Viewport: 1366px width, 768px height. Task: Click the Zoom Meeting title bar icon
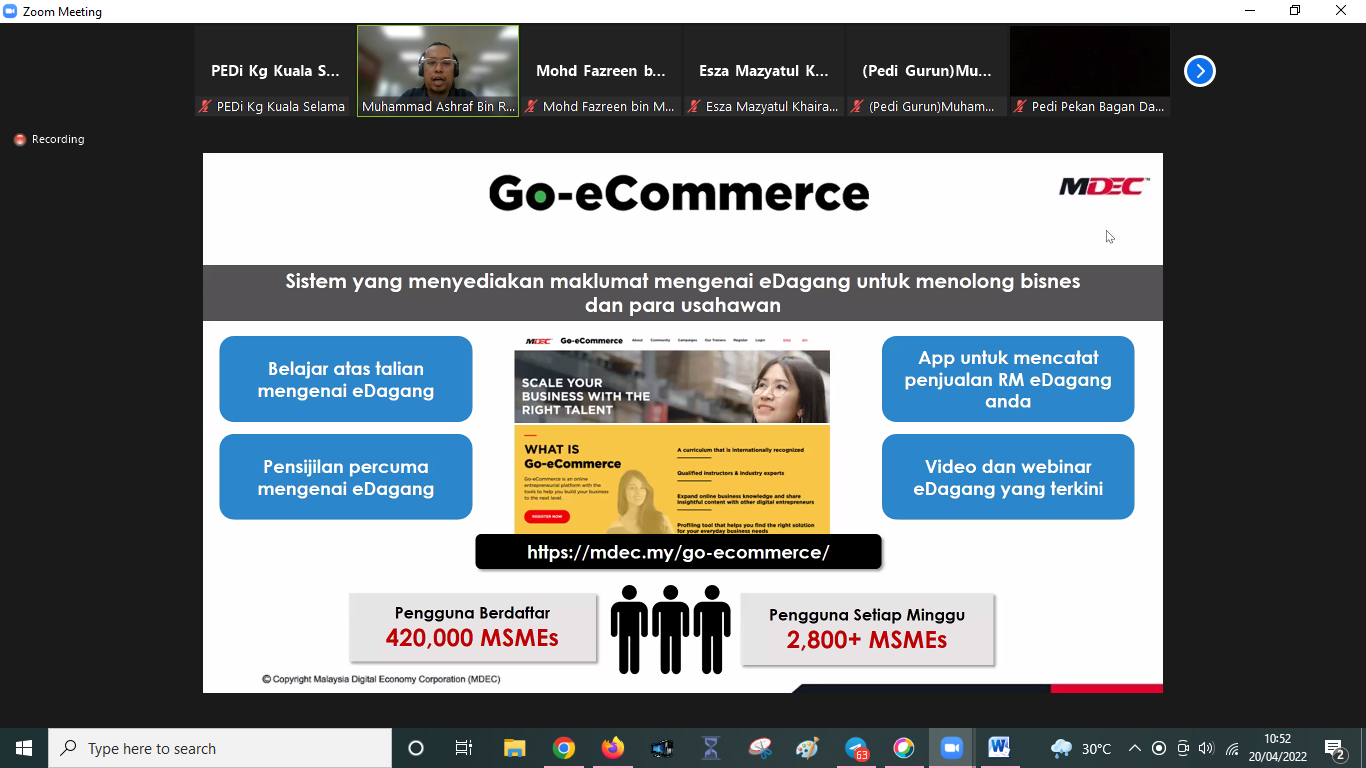coord(11,12)
